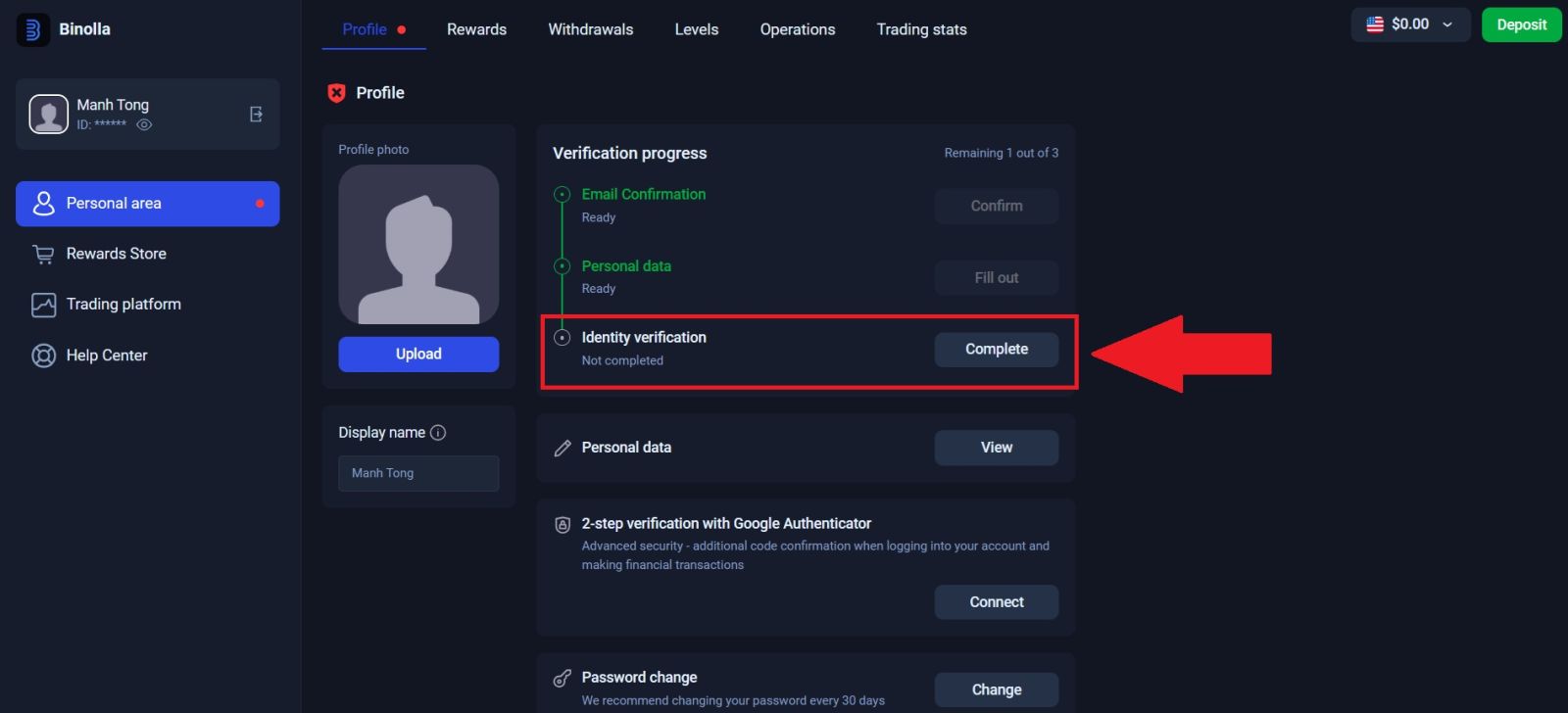Click the US flag currency selector

(1375, 24)
